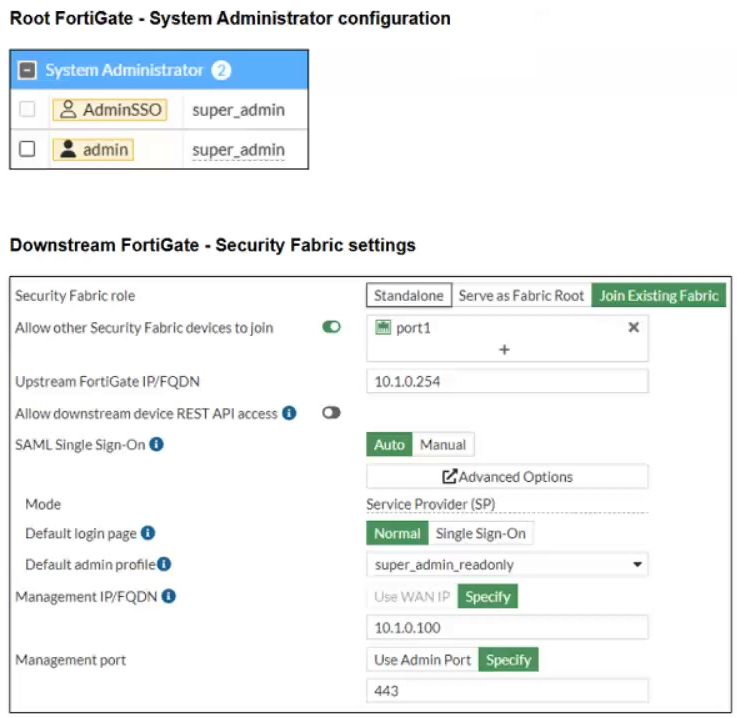Image resolution: width=737 pixels, height=718 pixels.
Task: Click info icon next to SAML Single Sign-On
Action: [157, 444]
